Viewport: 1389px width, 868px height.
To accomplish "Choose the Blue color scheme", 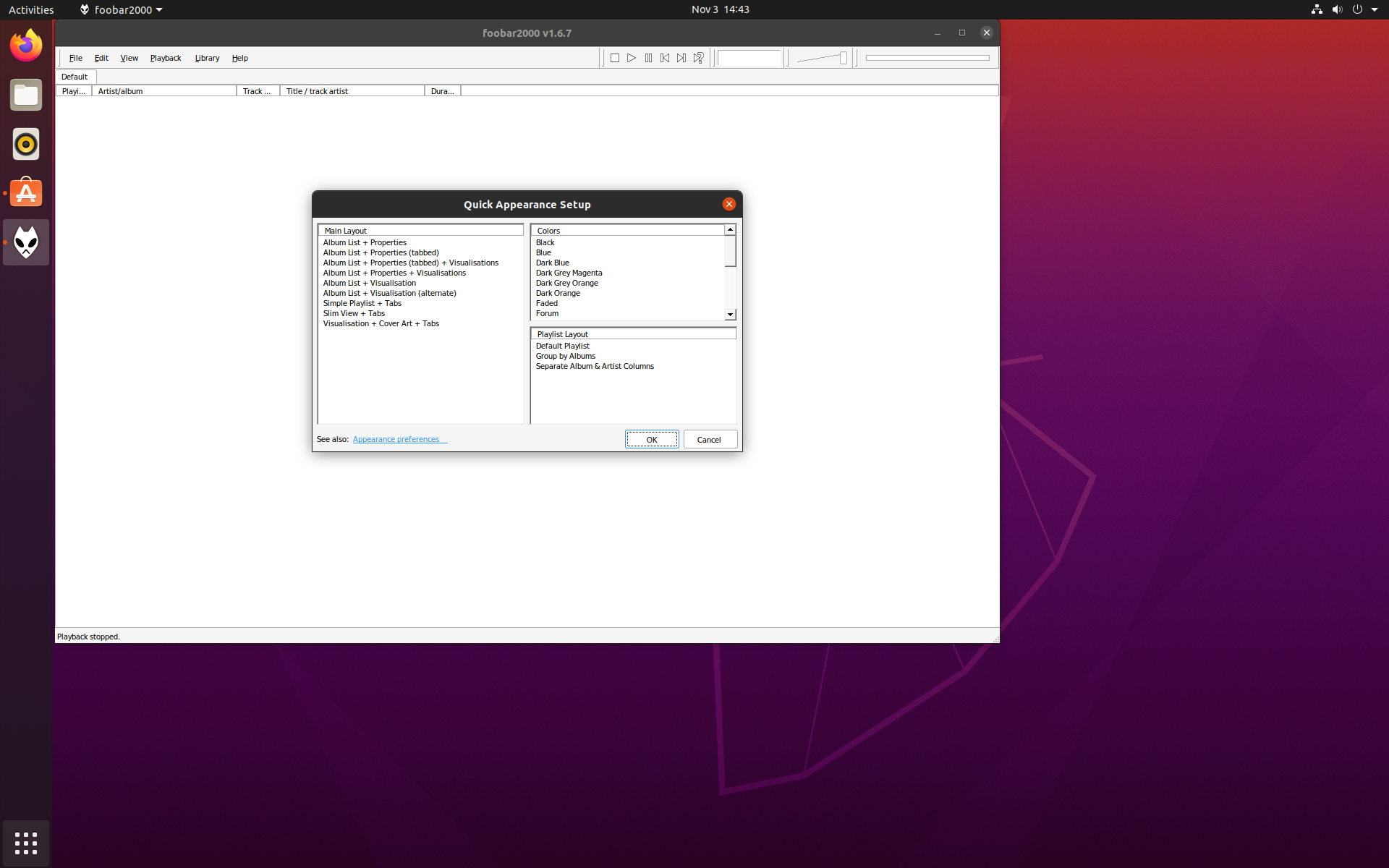I will [543, 252].
